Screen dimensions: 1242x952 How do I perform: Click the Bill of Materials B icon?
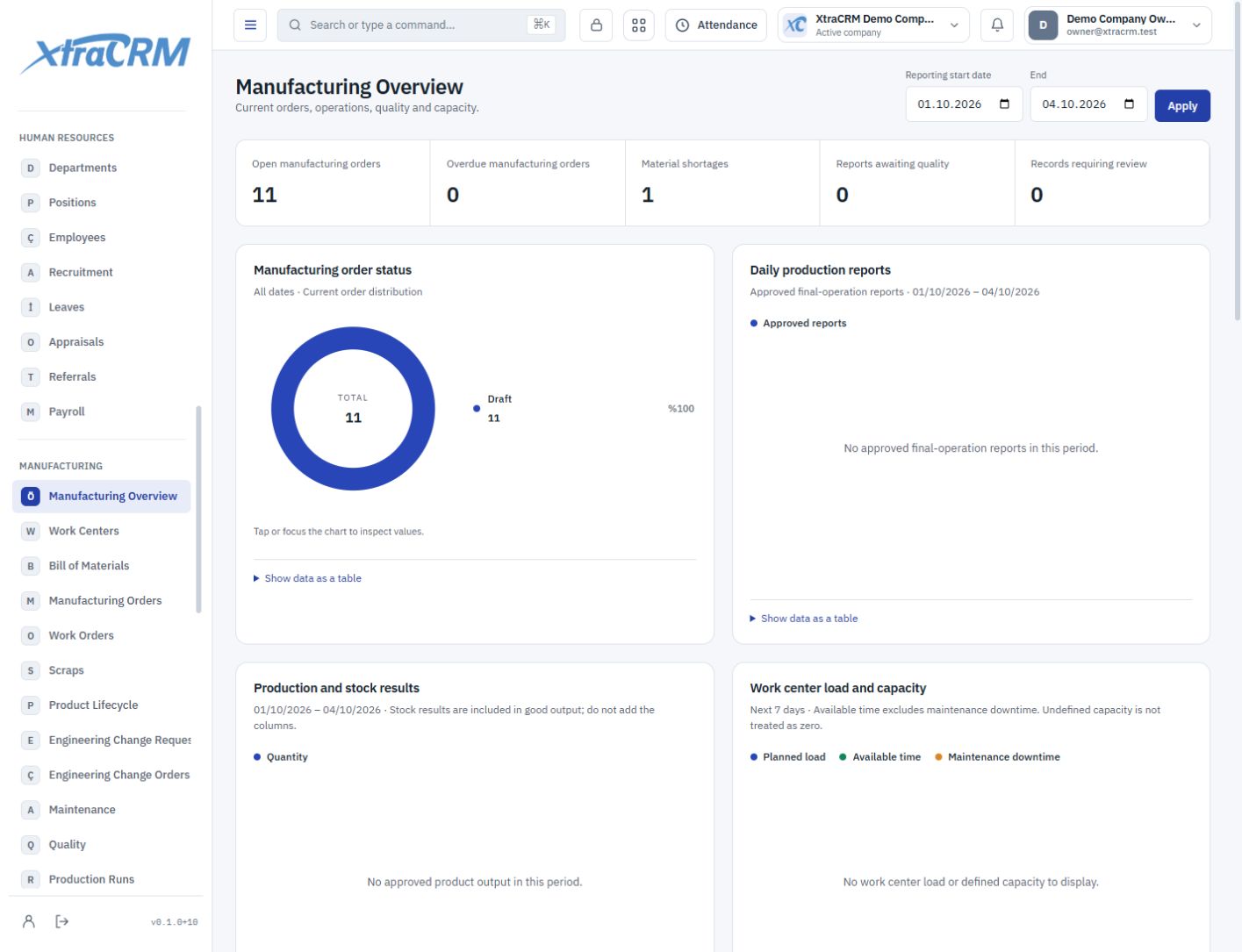pos(31,566)
